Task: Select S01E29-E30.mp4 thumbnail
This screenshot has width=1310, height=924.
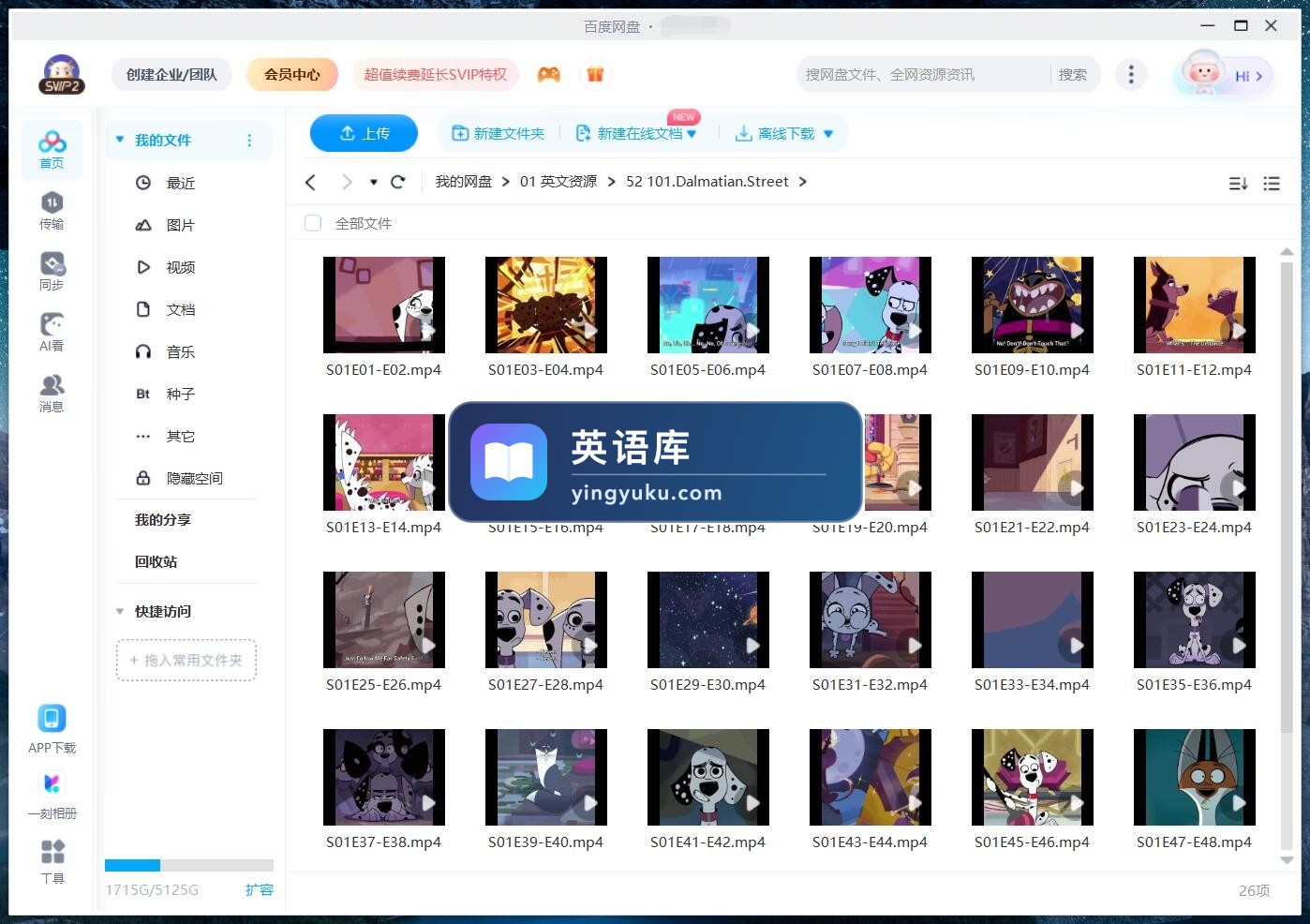Action: point(708,619)
